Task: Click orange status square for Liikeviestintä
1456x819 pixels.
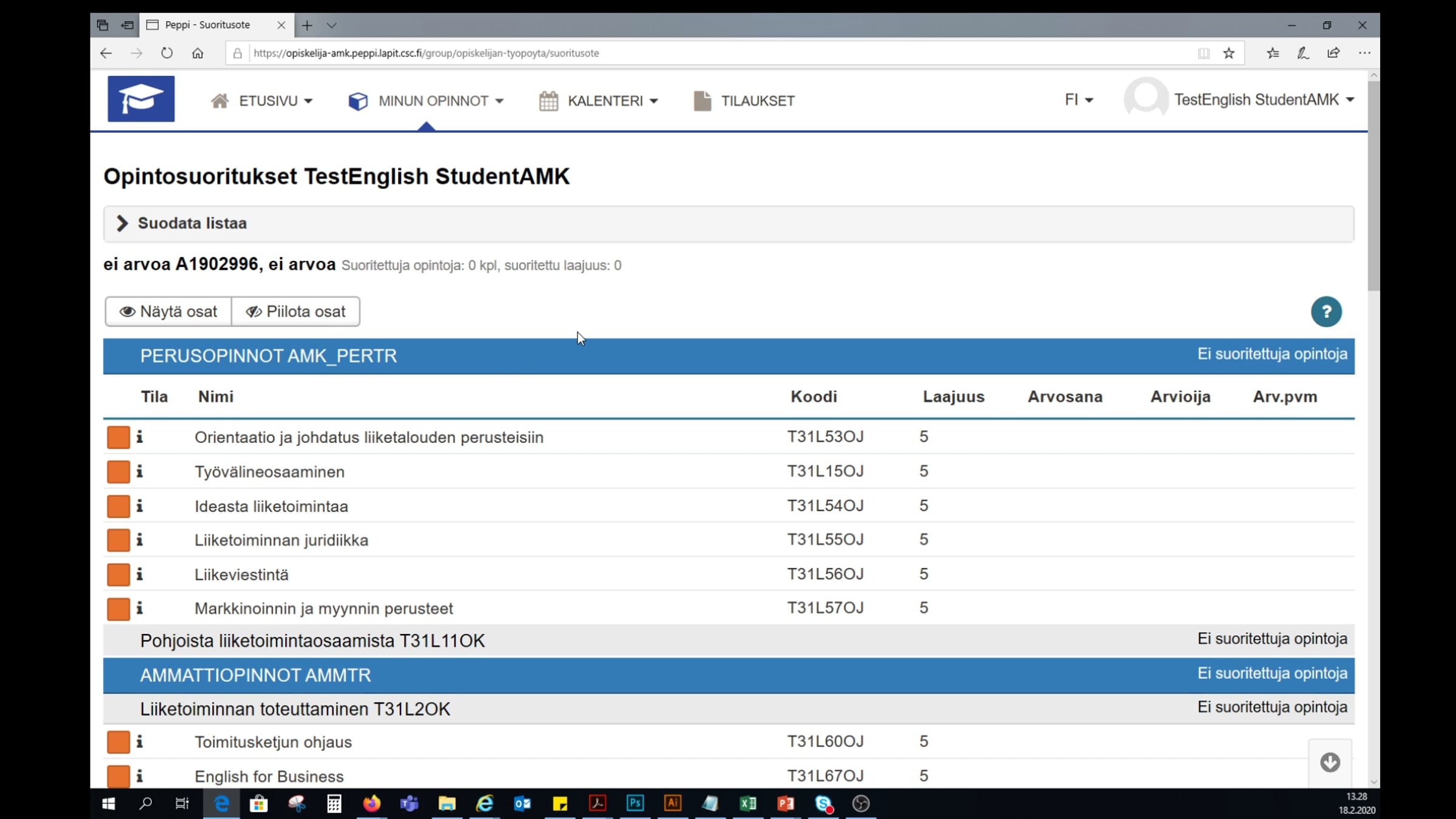Action: 118,575
